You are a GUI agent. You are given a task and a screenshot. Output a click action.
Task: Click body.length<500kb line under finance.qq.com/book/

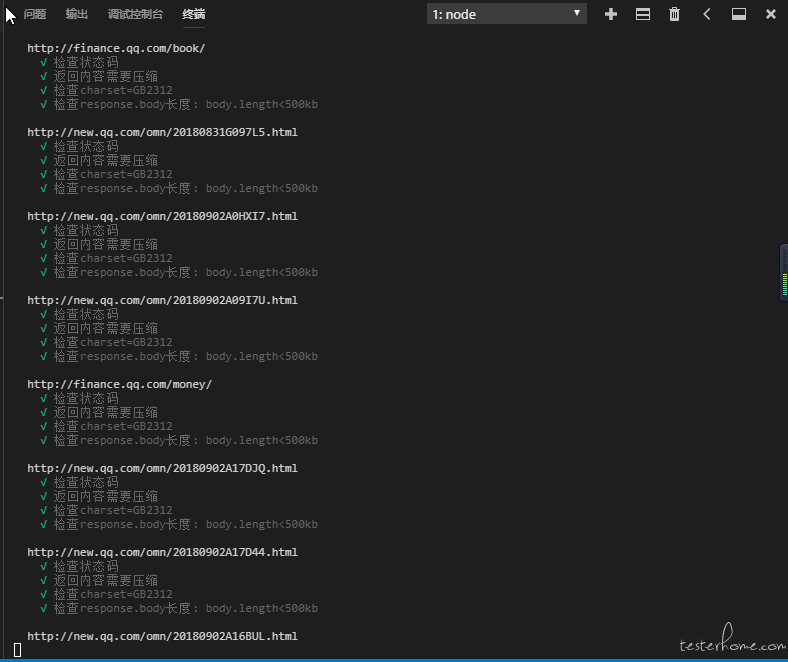coord(185,104)
